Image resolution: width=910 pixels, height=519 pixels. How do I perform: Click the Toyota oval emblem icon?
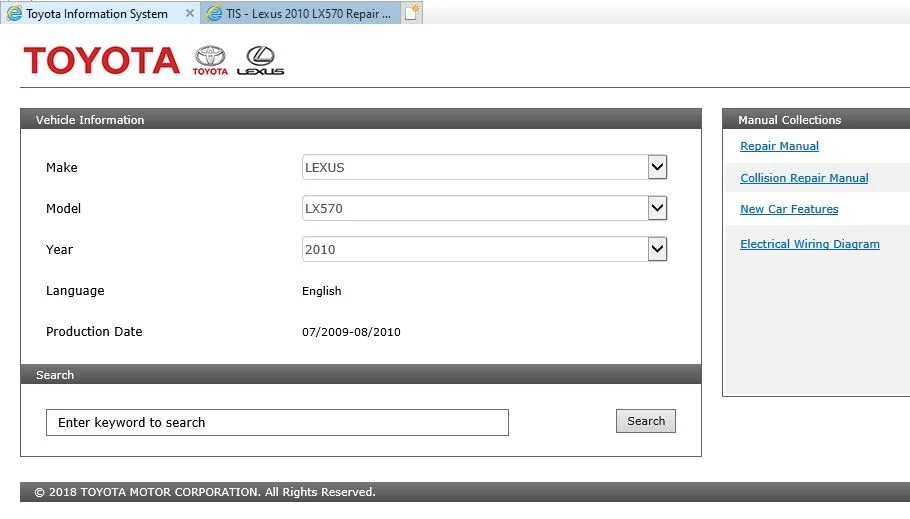tap(210, 60)
